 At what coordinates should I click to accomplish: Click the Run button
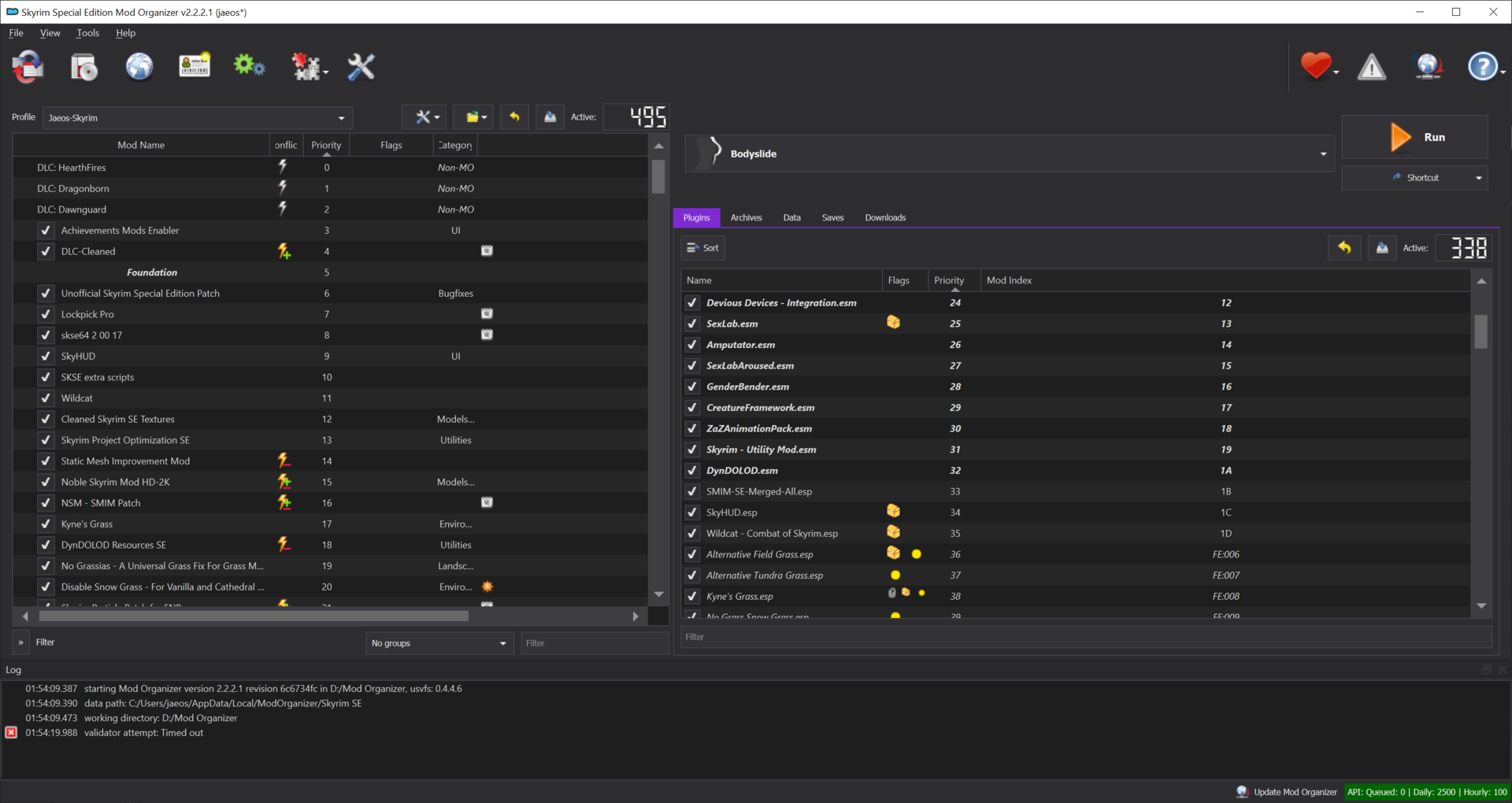[1415, 137]
